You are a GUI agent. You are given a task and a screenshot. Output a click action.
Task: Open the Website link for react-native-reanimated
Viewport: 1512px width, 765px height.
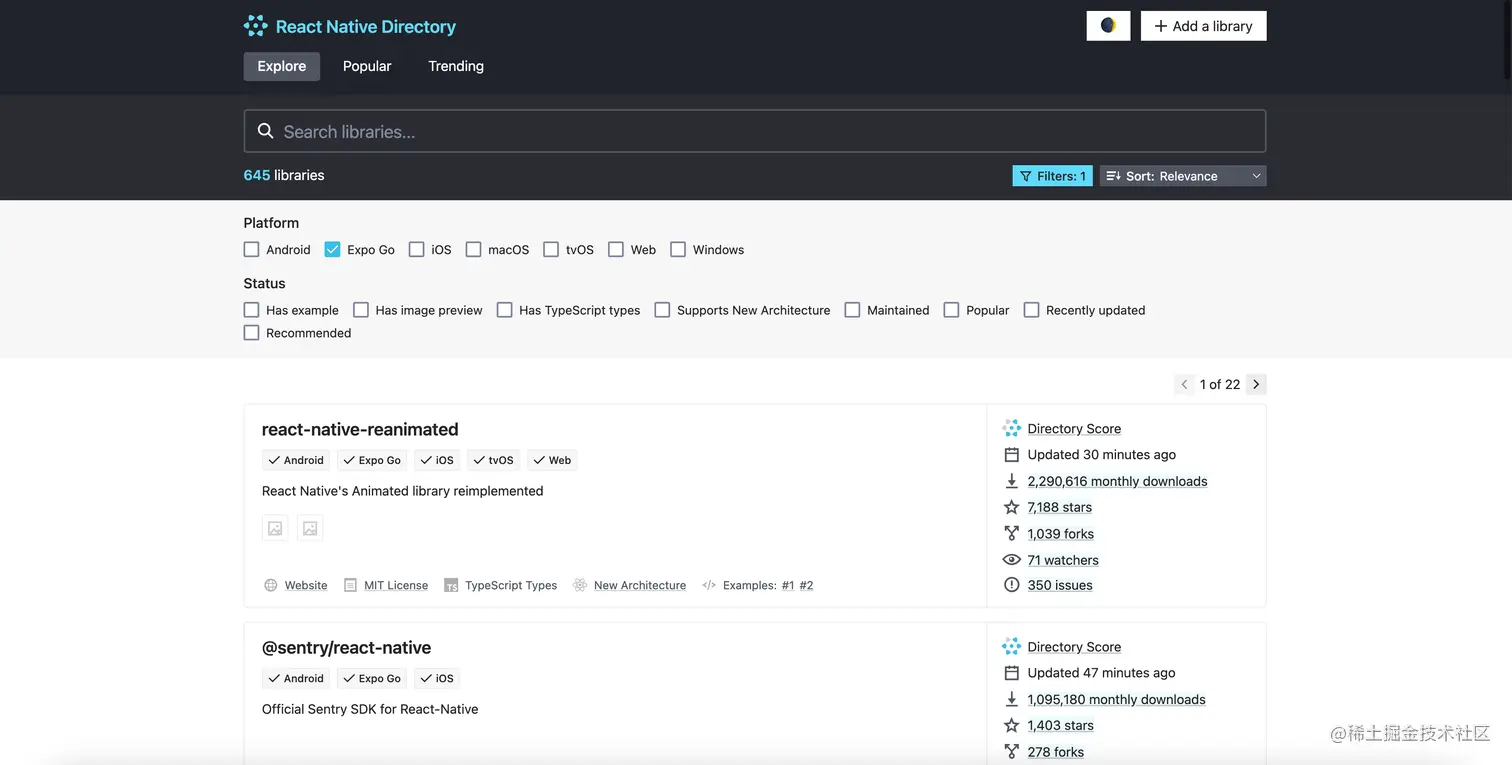point(306,585)
